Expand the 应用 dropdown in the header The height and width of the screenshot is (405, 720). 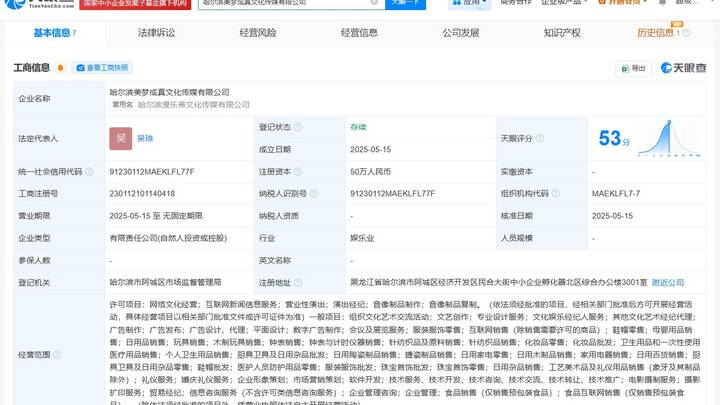(x=469, y=3)
